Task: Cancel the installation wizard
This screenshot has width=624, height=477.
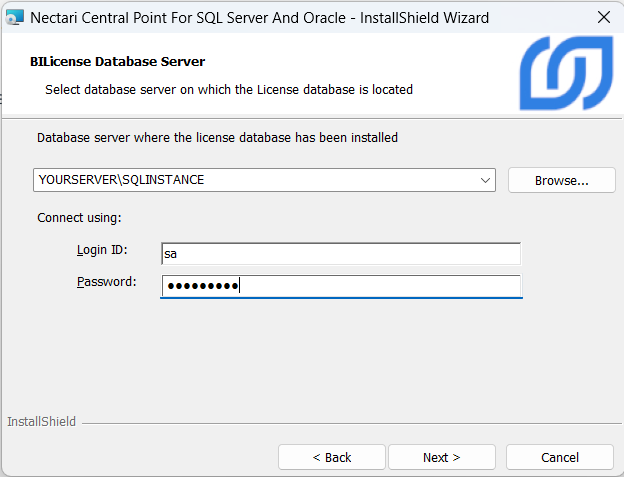Action: pos(559,457)
